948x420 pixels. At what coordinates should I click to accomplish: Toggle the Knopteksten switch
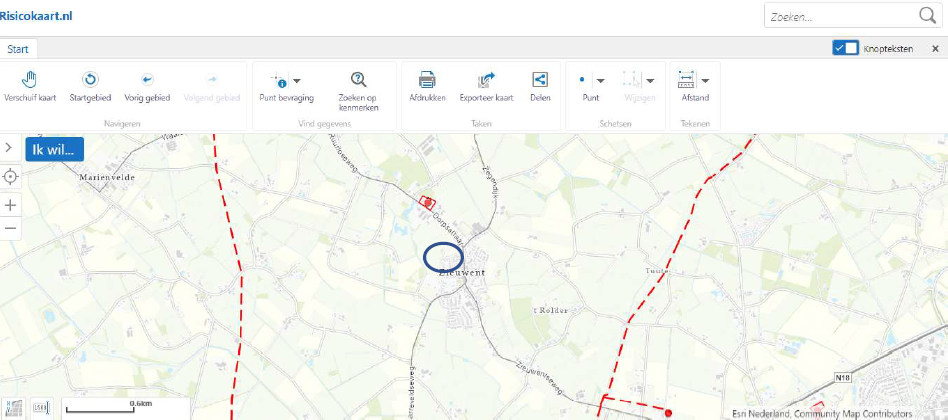[845, 48]
